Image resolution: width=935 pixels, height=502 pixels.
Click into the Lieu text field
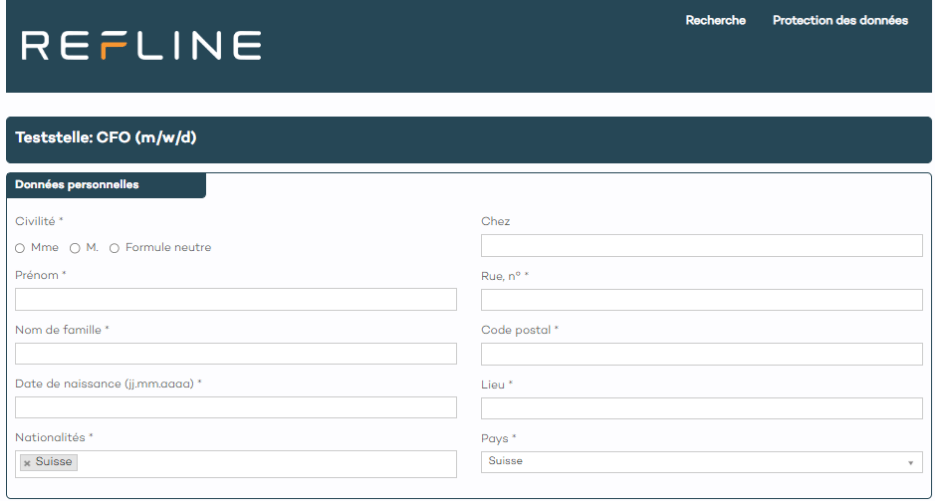tap(701, 407)
